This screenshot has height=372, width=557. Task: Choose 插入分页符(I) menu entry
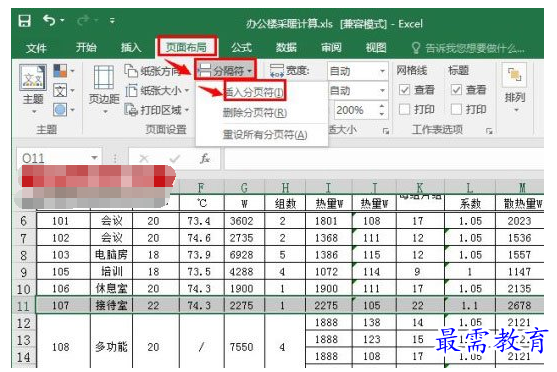pos(254,92)
